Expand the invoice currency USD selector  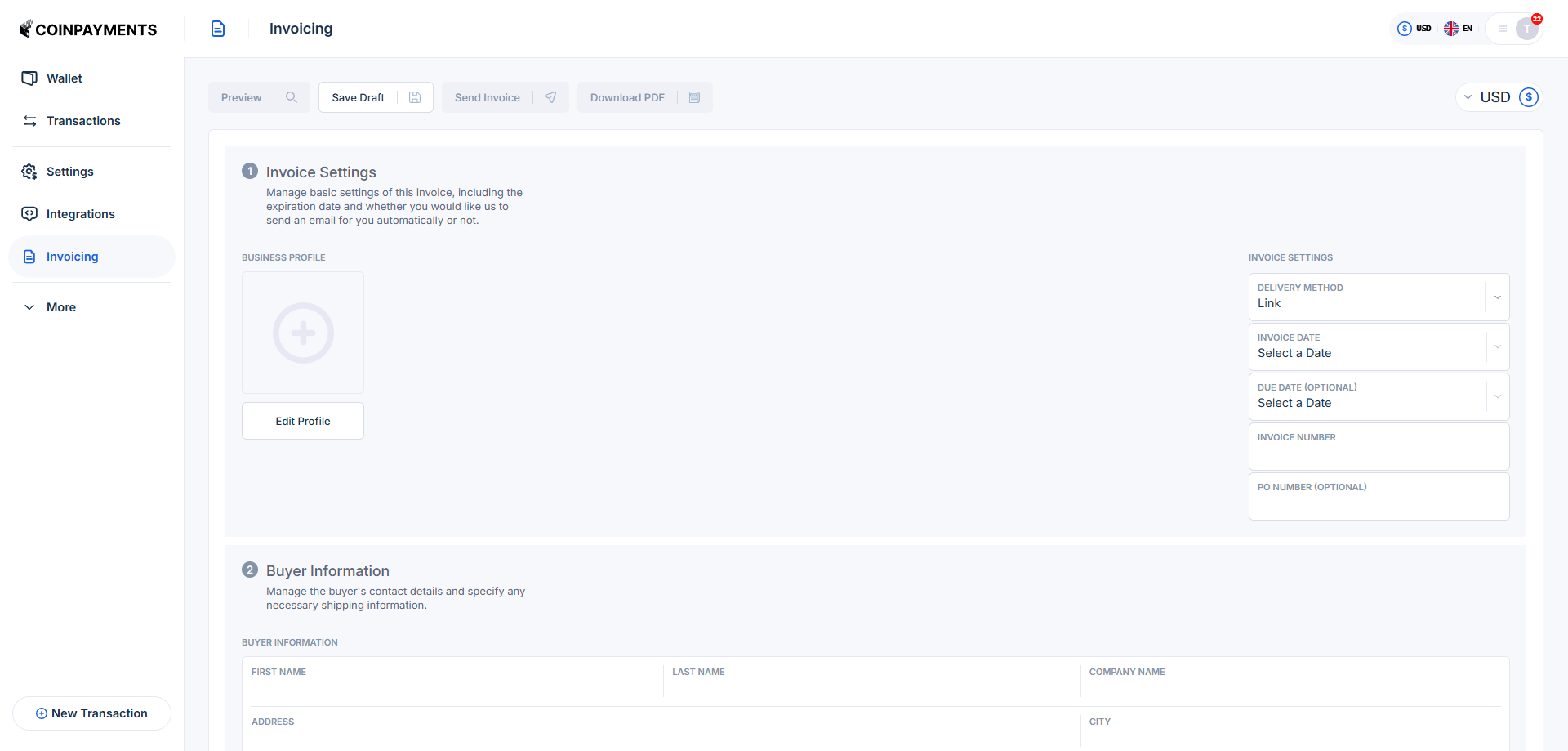1497,96
